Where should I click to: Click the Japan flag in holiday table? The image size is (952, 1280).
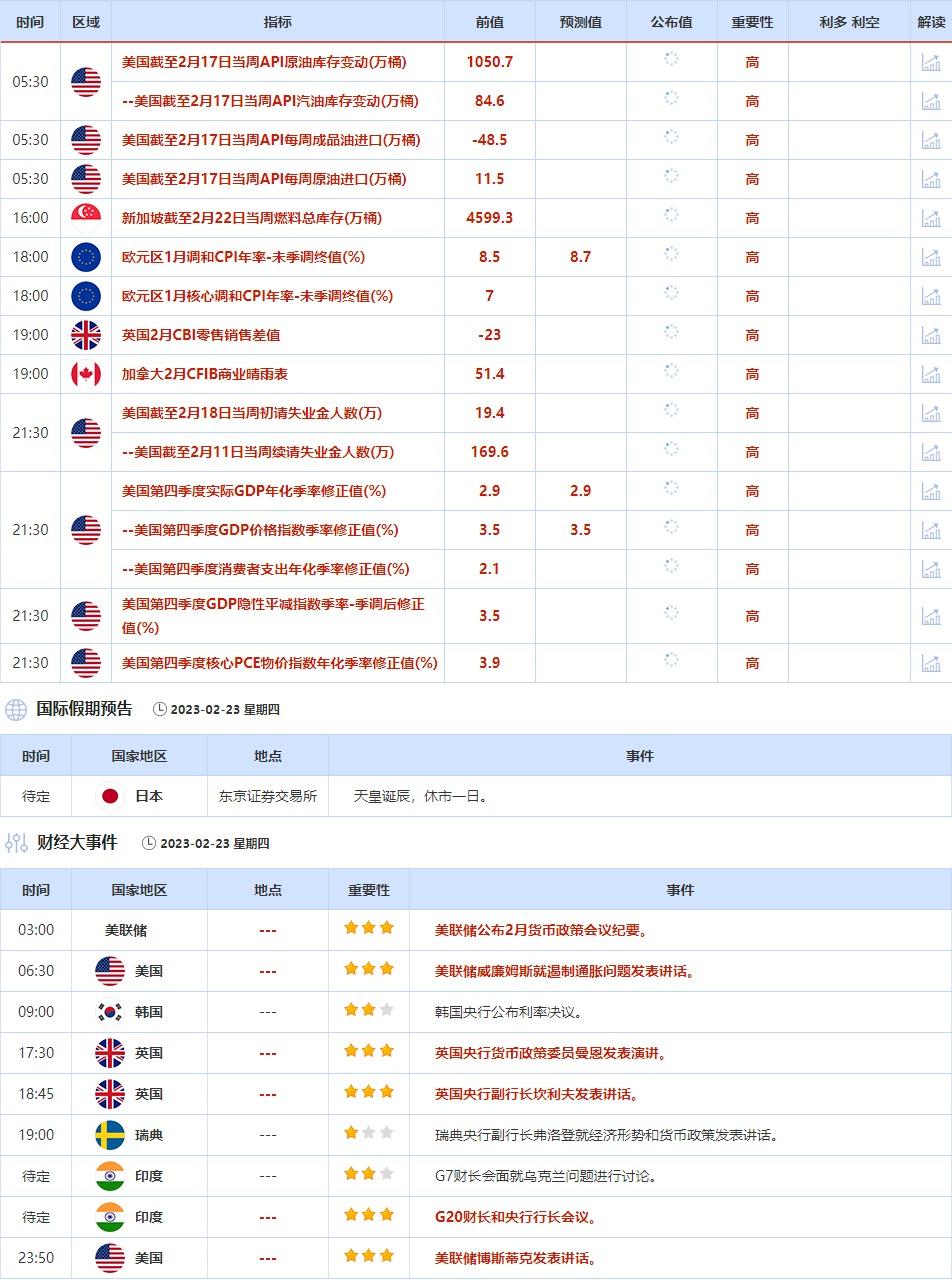(110, 796)
